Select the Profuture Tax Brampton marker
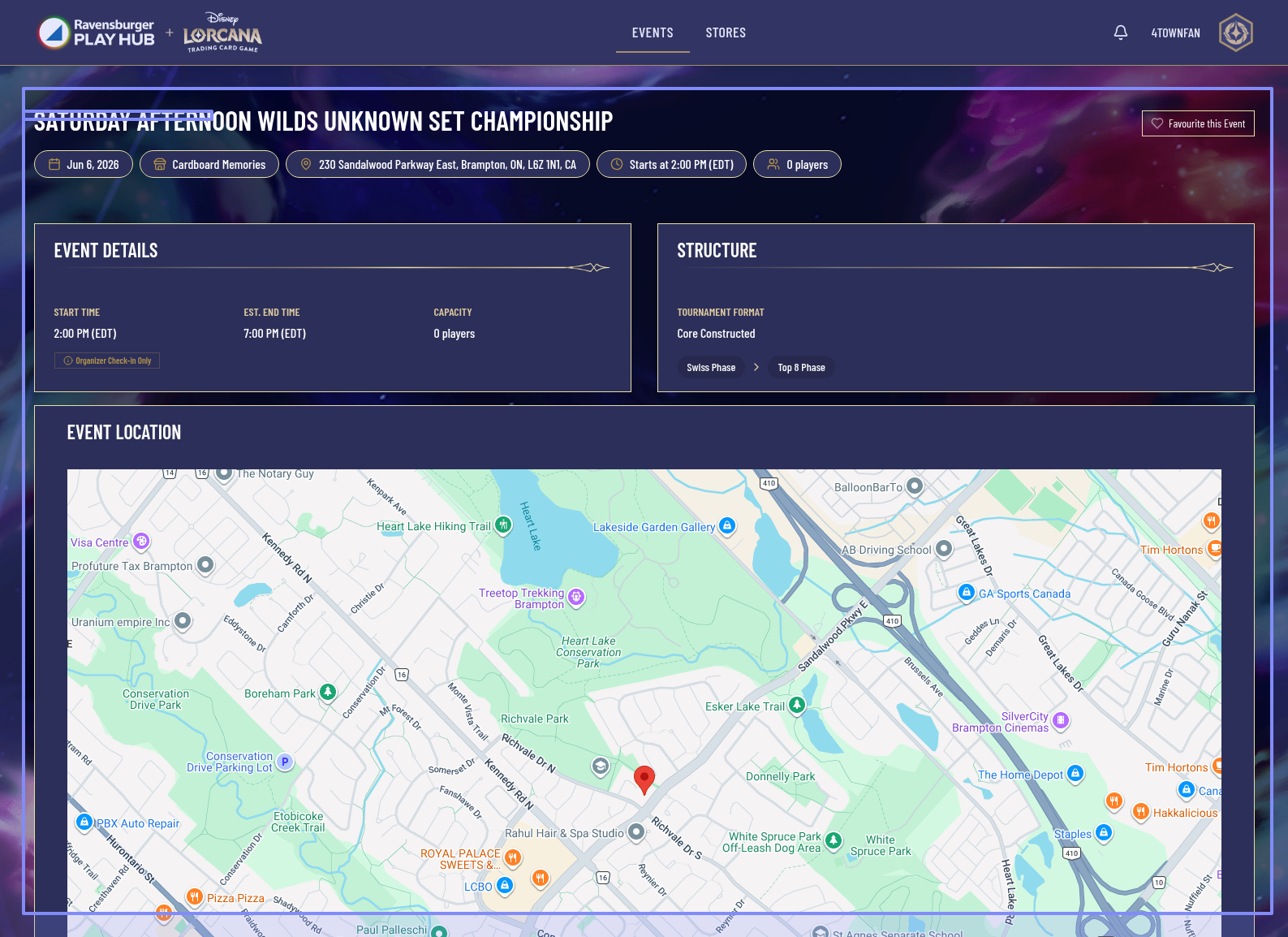This screenshot has height=937, width=1288. pyautogui.click(x=205, y=565)
